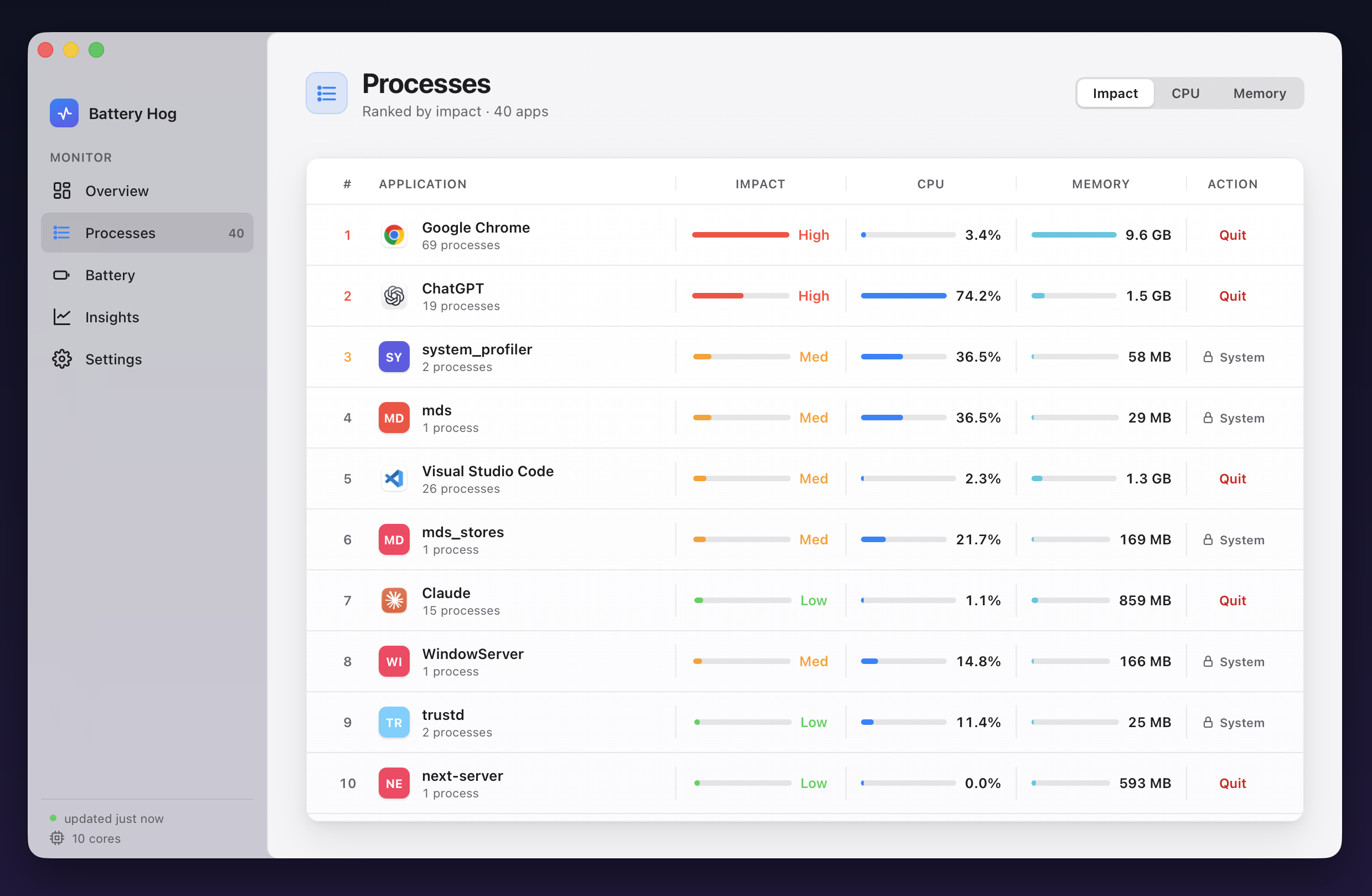Click the WI badge for WindowServer
The height and width of the screenshot is (896, 1372).
pyautogui.click(x=394, y=661)
